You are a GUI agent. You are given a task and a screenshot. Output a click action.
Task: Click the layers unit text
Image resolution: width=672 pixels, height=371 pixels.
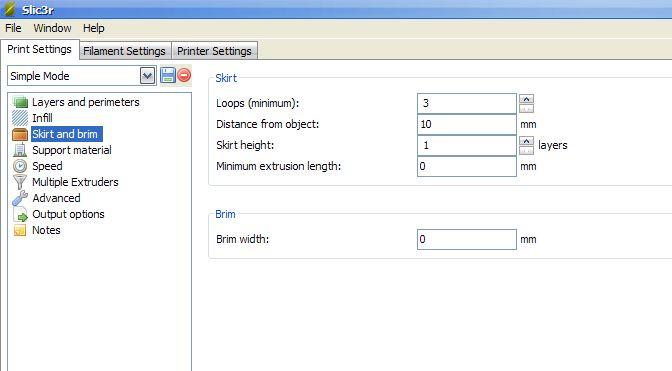[x=552, y=145]
